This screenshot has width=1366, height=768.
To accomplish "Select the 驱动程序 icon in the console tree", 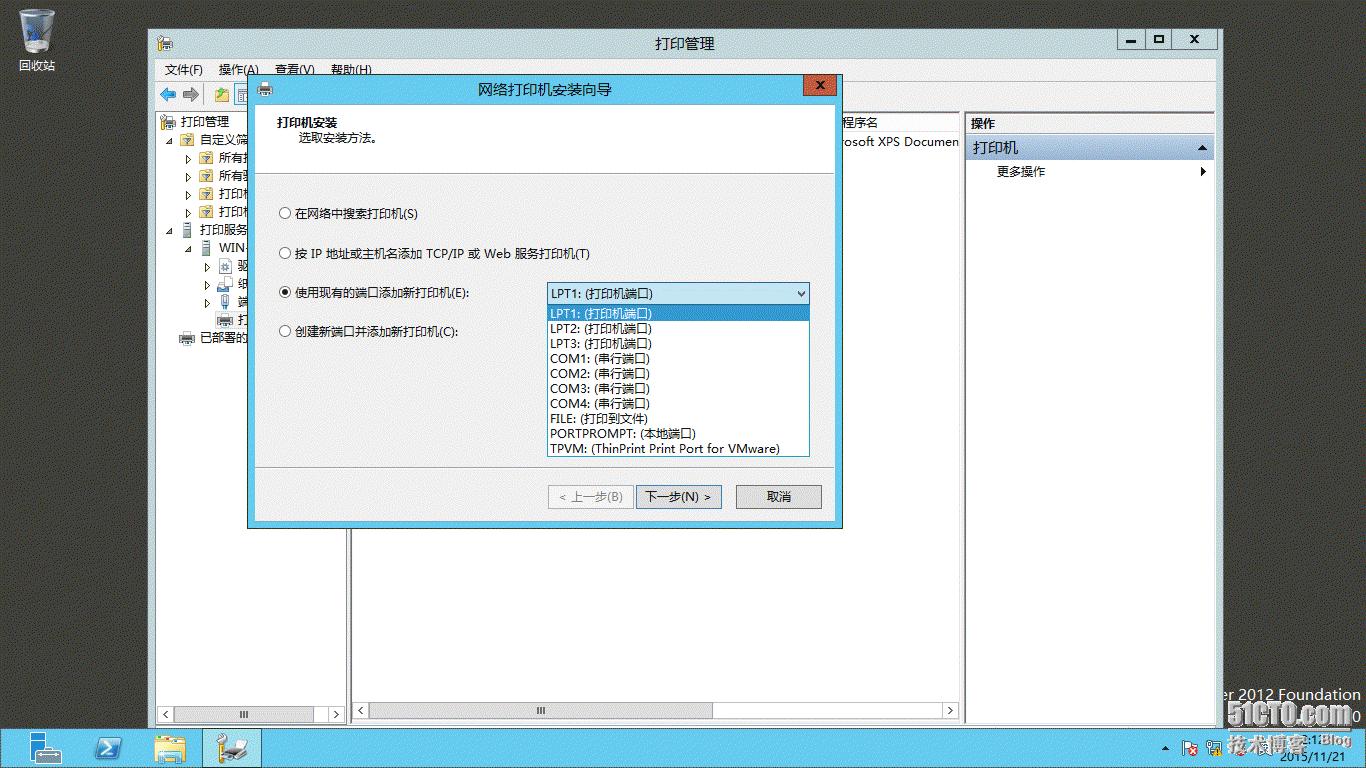I will click(x=227, y=267).
